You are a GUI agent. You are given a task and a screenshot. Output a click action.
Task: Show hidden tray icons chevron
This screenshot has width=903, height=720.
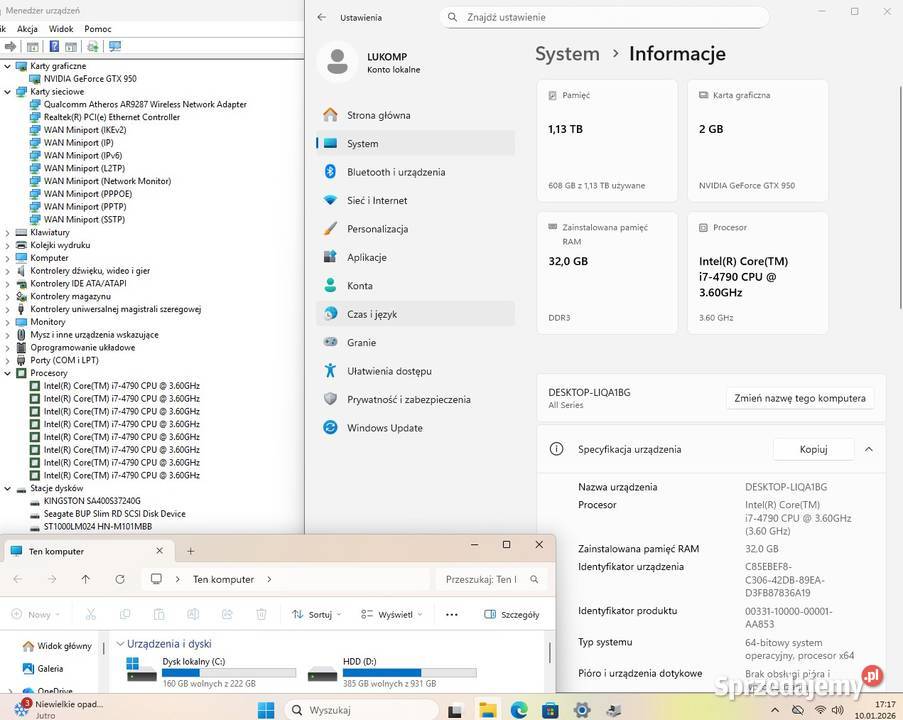(775, 710)
